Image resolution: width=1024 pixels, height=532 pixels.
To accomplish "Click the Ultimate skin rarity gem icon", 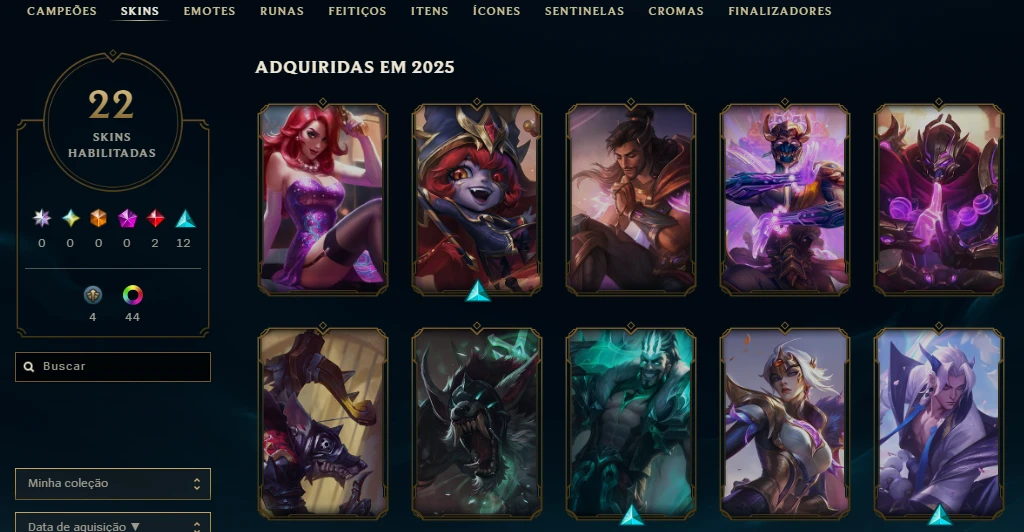I will (42, 218).
